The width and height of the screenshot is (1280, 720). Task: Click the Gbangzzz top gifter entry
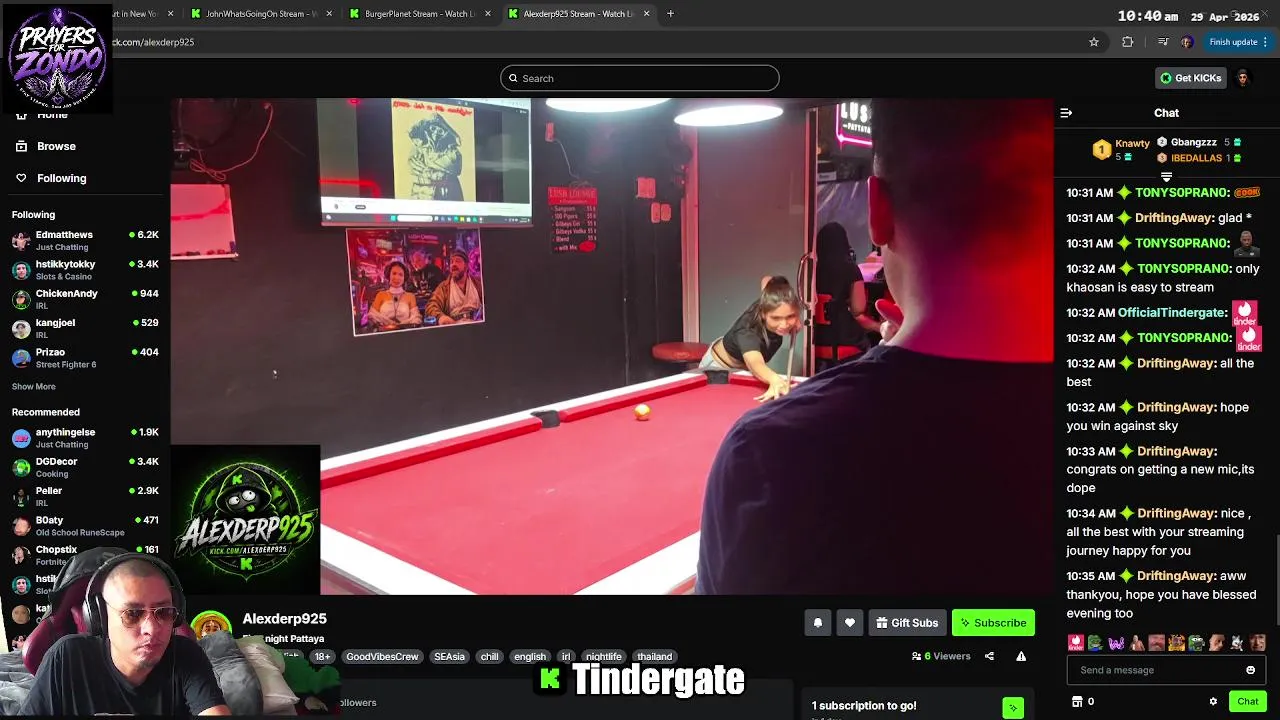[x=1198, y=143]
